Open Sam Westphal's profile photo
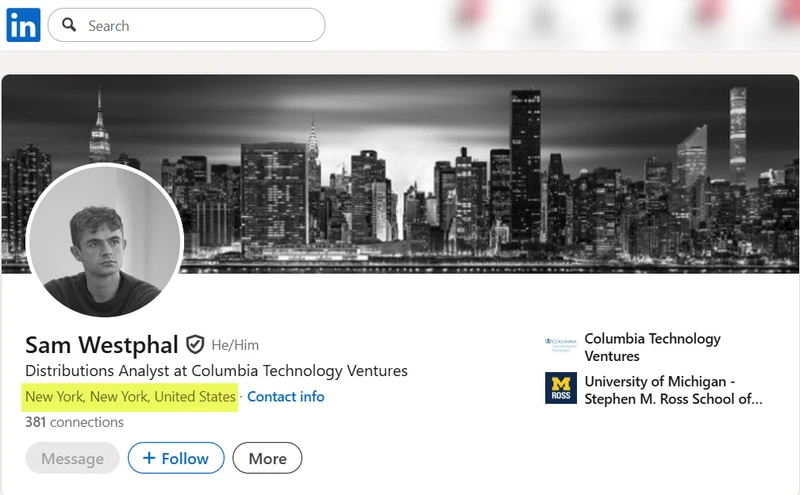The image size is (800, 495). tap(104, 241)
